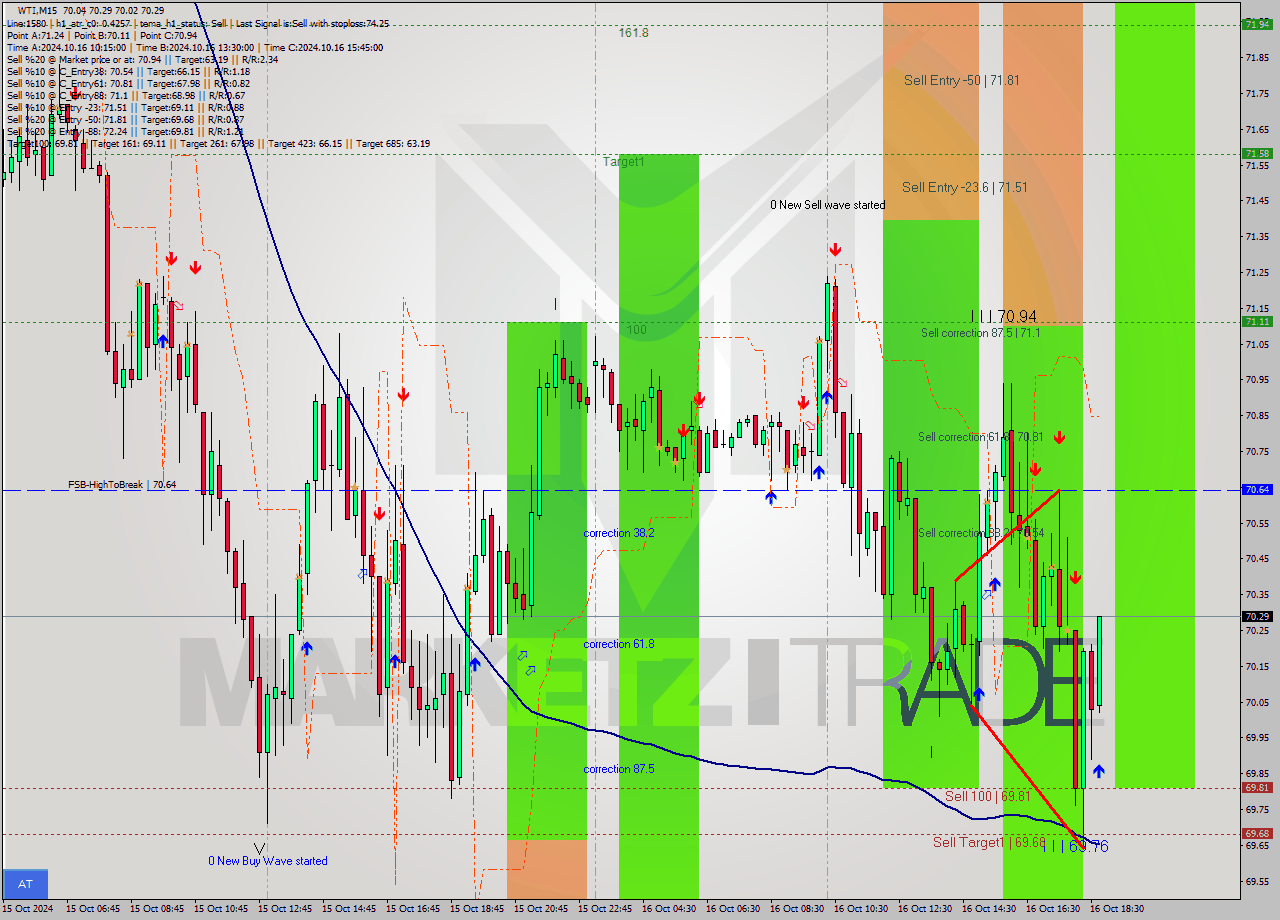Click the 71.75 tick on price axis
This screenshot has width=1280, height=920.
[x=1257, y=93]
